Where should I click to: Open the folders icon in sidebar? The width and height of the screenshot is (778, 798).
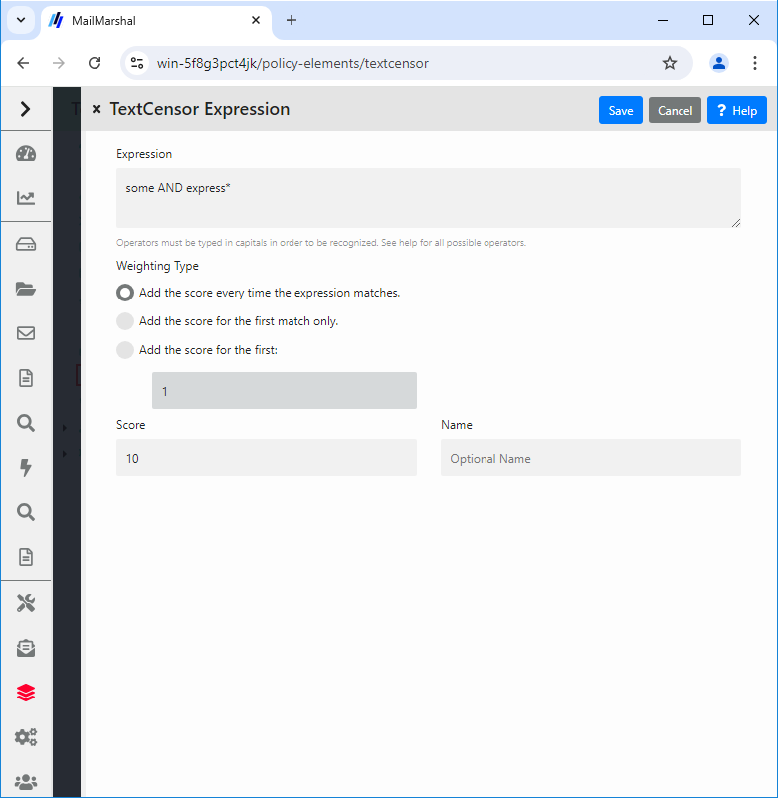26,289
